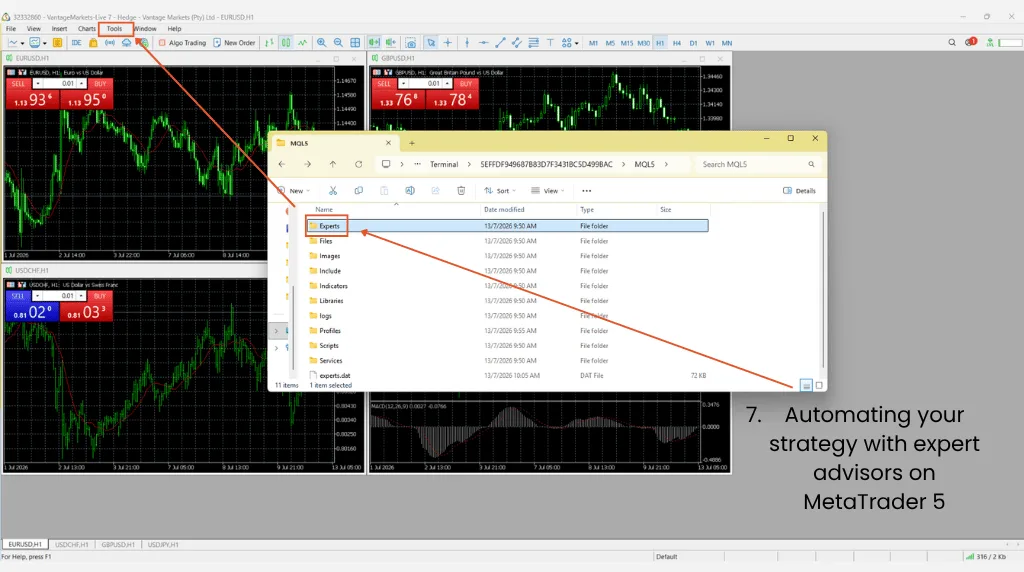
Task: Toggle chart auto scroll button
Action: [x=374, y=43]
